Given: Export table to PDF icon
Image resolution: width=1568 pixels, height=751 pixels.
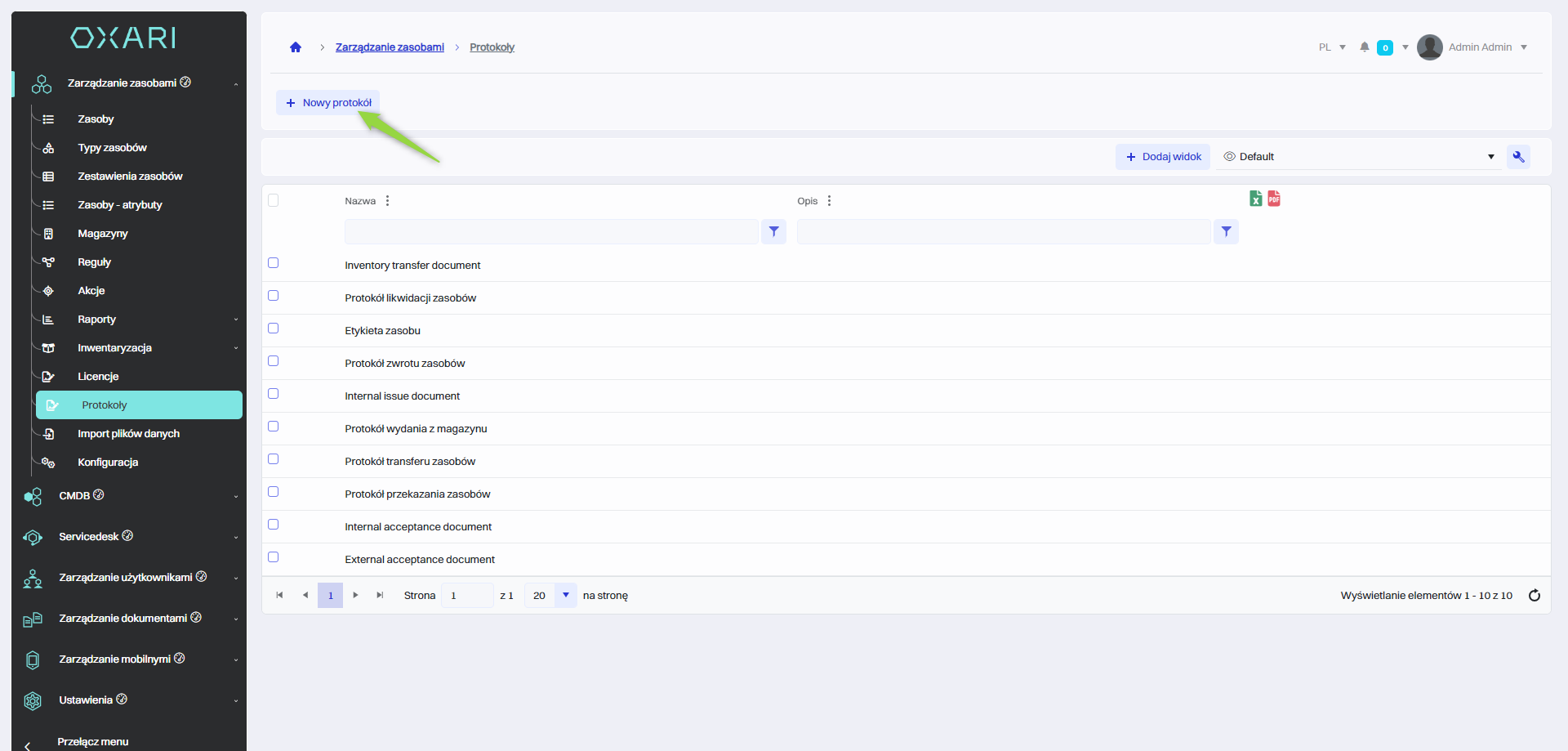Looking at the screenshot, I should pos(1274,199).
